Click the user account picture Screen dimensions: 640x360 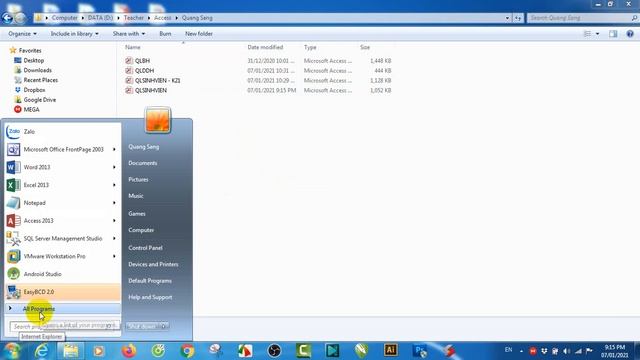[x=158, y=120]
